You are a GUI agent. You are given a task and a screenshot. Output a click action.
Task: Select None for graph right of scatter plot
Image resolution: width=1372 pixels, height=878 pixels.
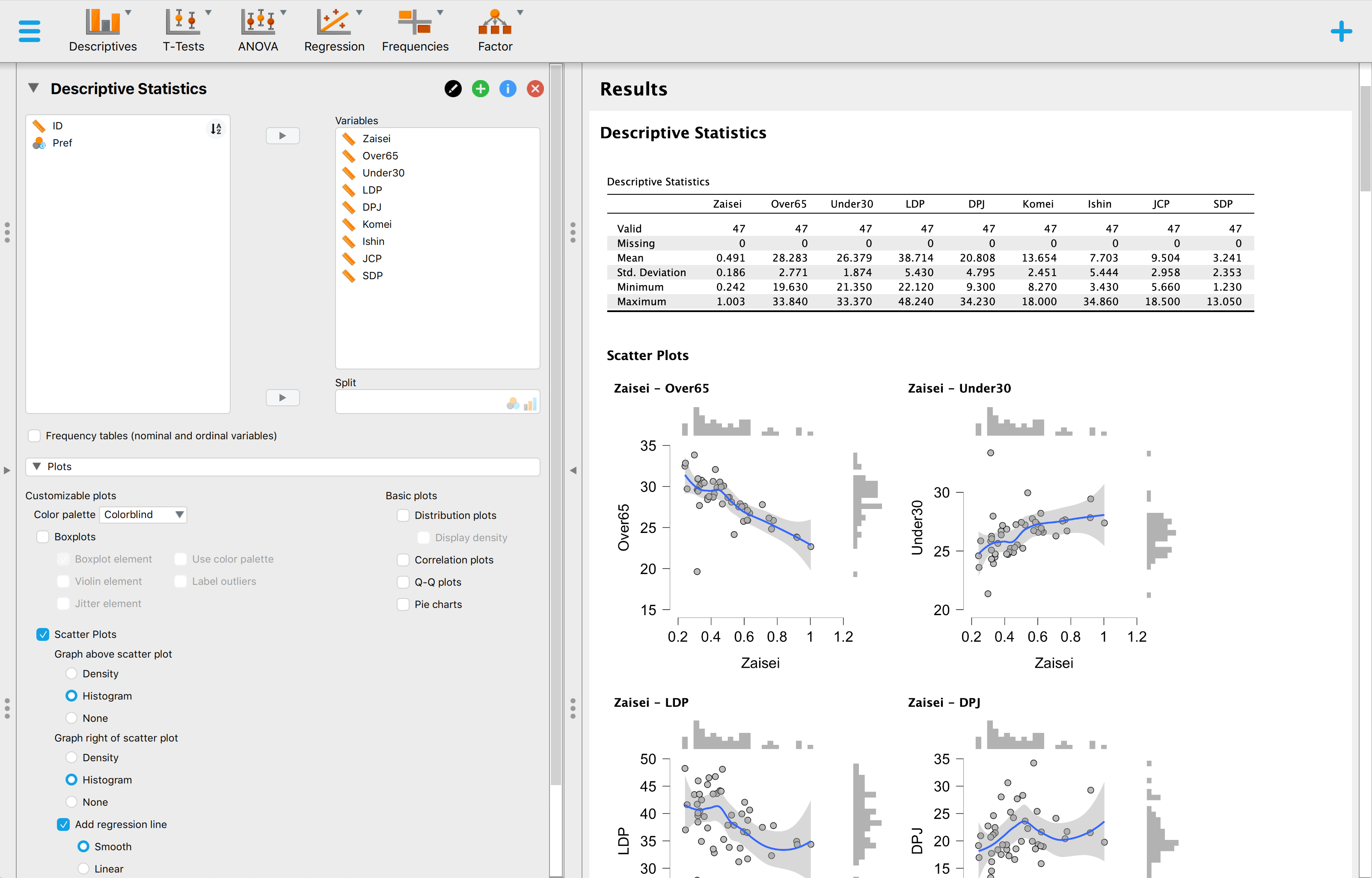(71, 802)
